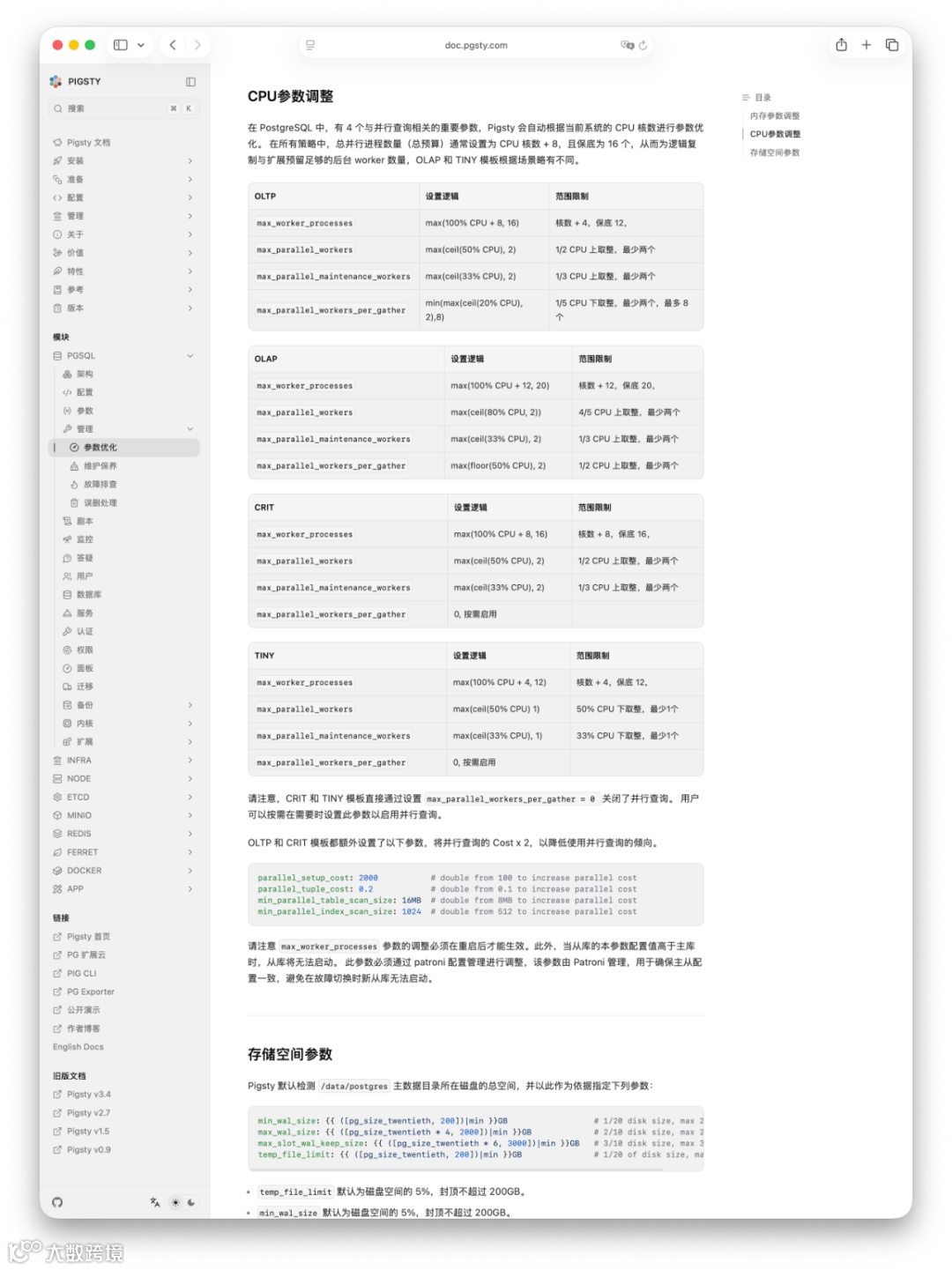The image size is (952, 1270).
Task: Open Safari sidebar dropdown arrow
Action: 141,45
